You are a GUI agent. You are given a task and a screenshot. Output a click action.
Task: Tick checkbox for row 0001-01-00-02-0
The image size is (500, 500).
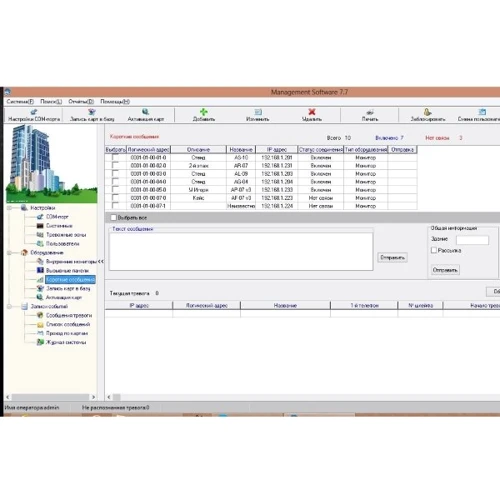click(115, 165)
